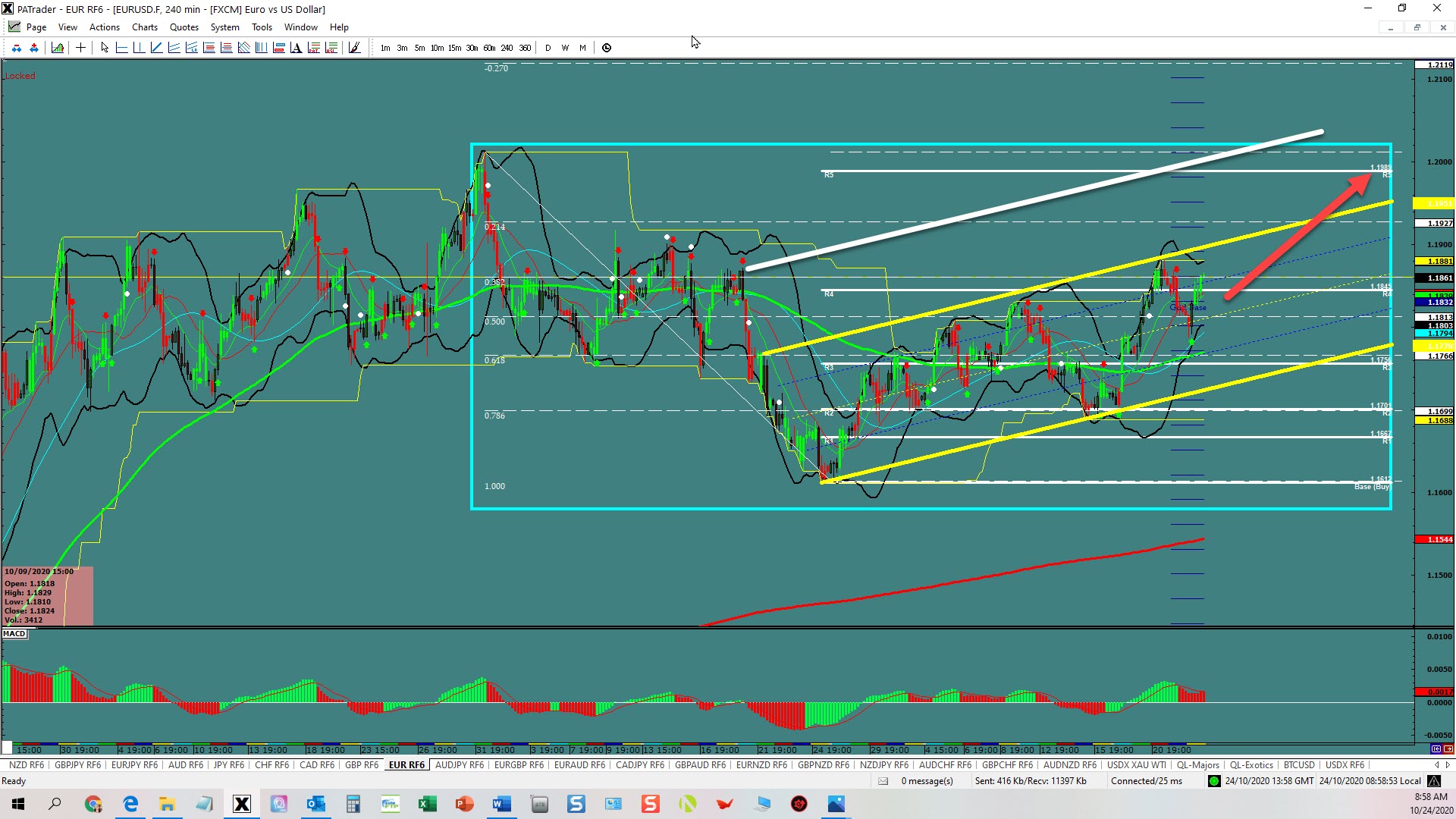Open Word from the taskbar
This screenshot has width=1456, height=819.
click(x=501, y=804)
